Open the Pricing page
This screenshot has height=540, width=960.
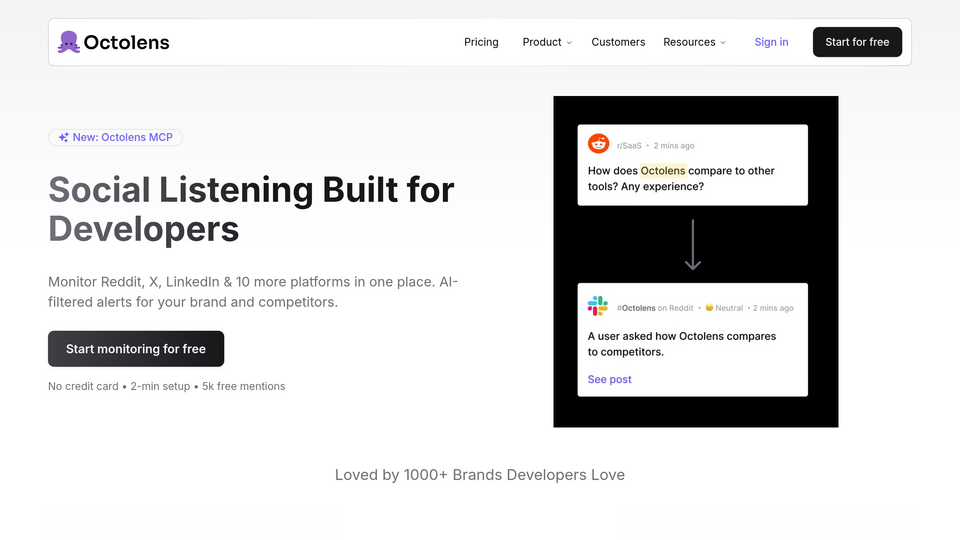(x=481, y=42)
